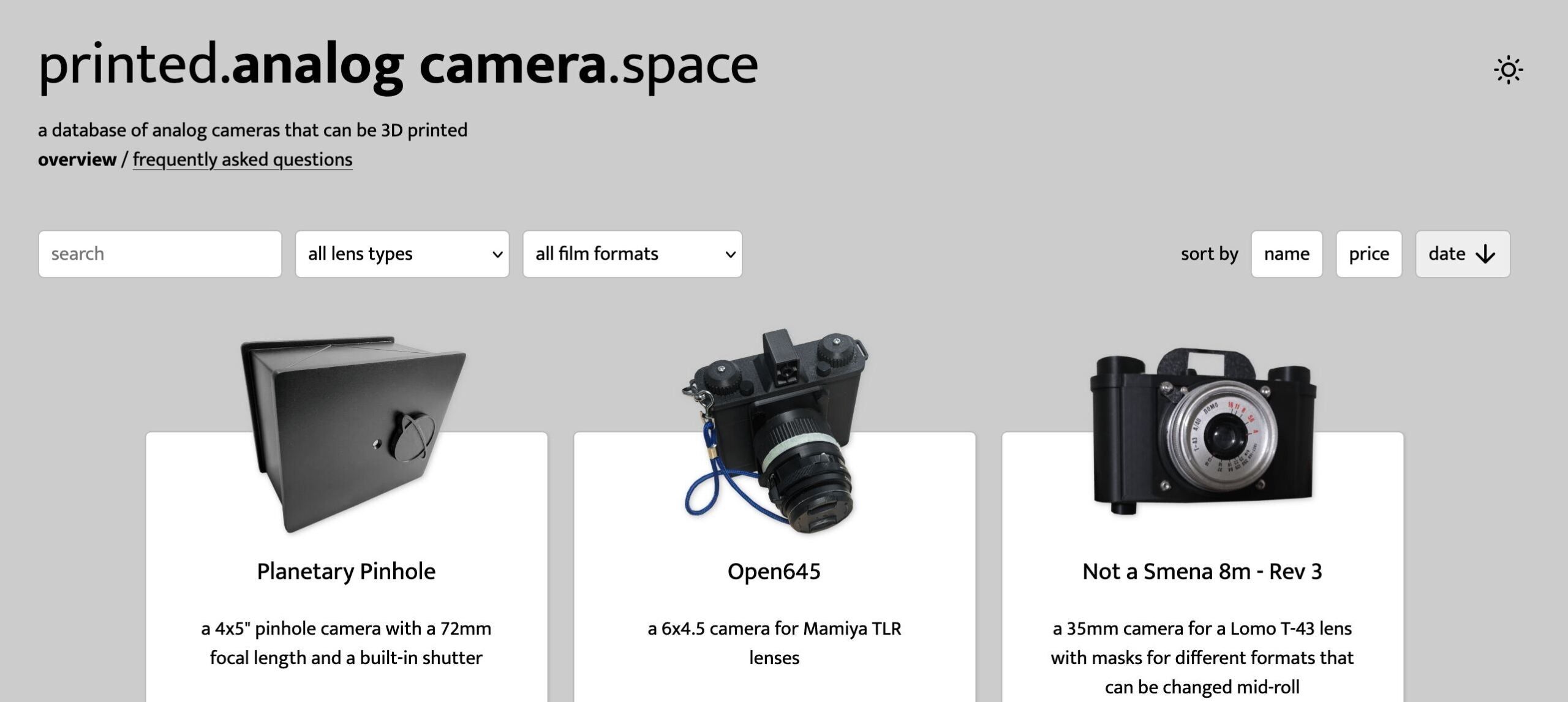Click the Planetary Pinhole 4x5" description text
1568x702 pixels.
[x=346, y=643]
